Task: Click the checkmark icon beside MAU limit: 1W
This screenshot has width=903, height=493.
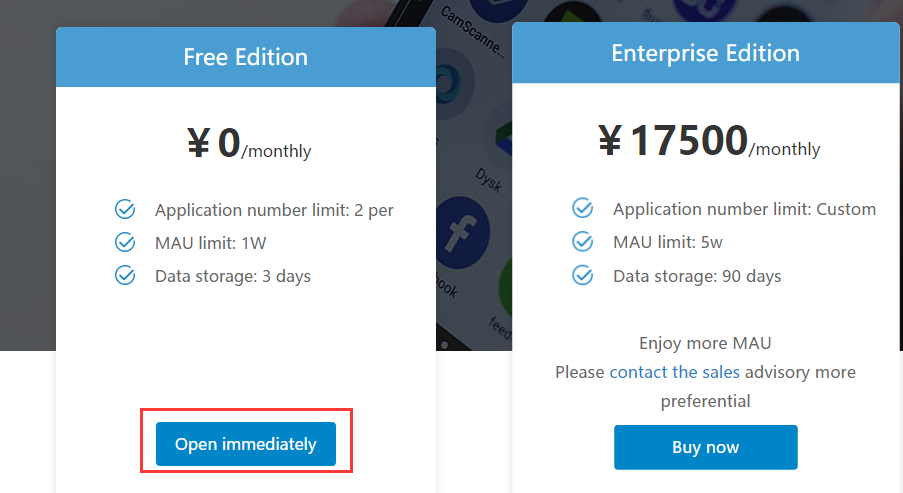Action: click(125, 242)
